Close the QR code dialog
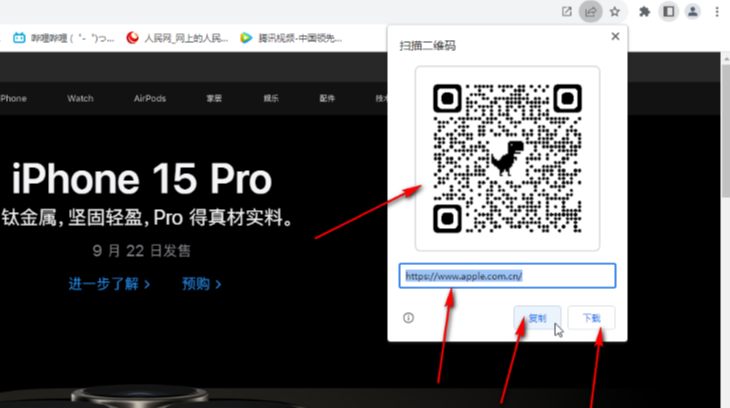 pyautogui.click(x=615, y=36)
